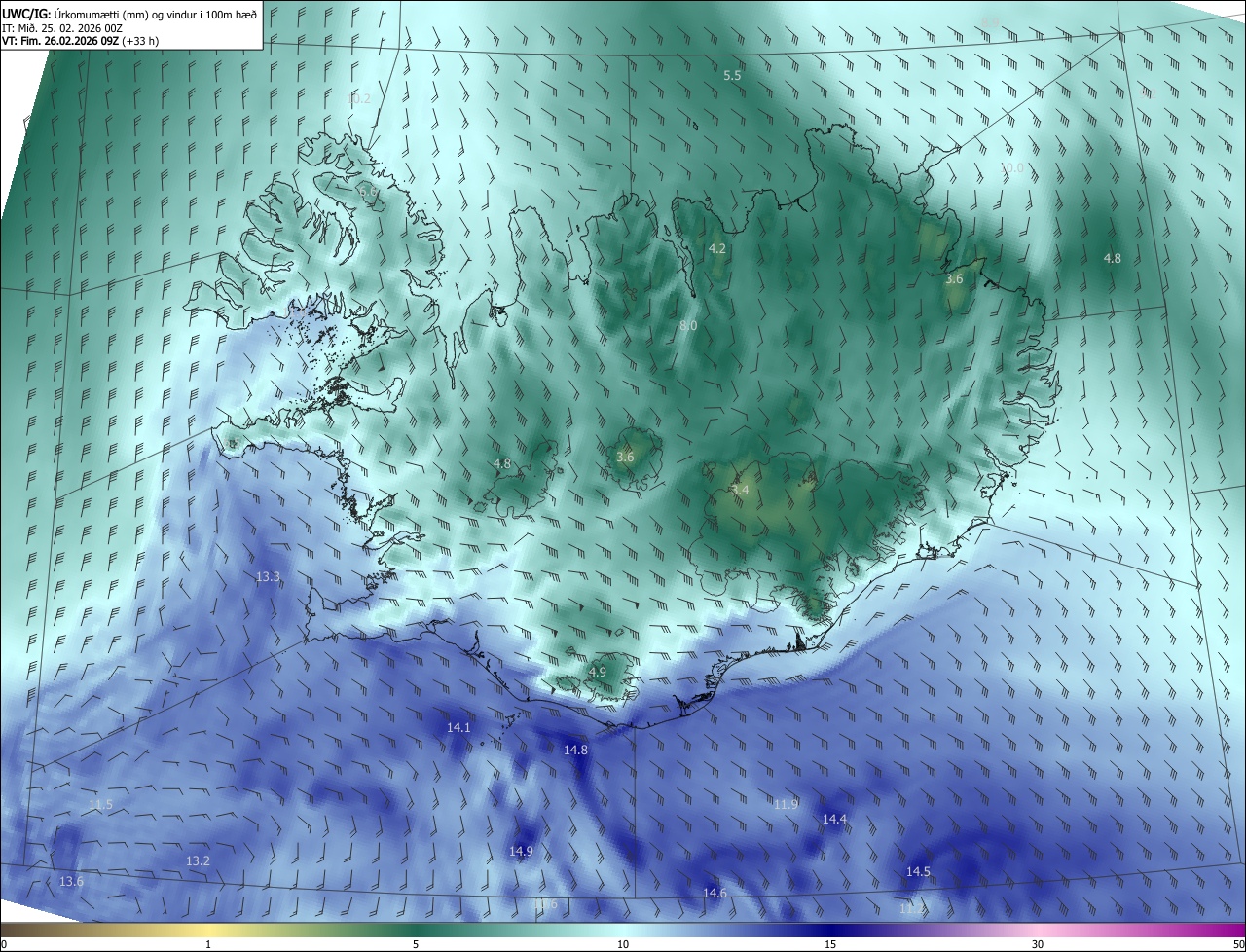This screenshot has height=952, width=1246.
Task: Click the 14.4 value label
Action: tap(834, 820)
